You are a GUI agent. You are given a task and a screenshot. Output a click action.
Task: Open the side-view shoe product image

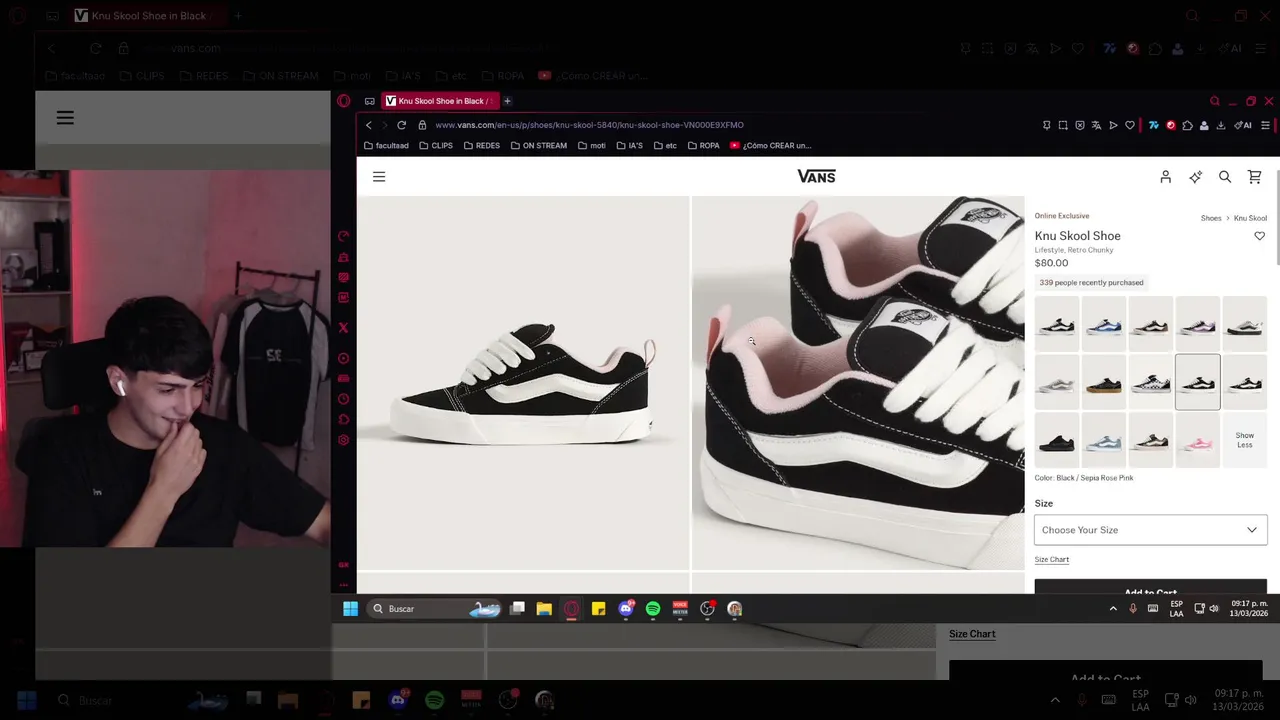(x=523, y=383)
